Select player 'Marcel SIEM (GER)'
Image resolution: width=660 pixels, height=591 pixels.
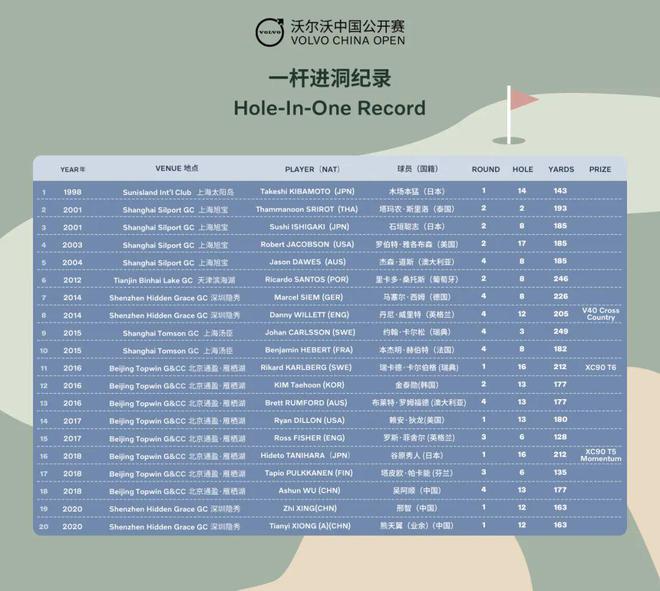309,297
